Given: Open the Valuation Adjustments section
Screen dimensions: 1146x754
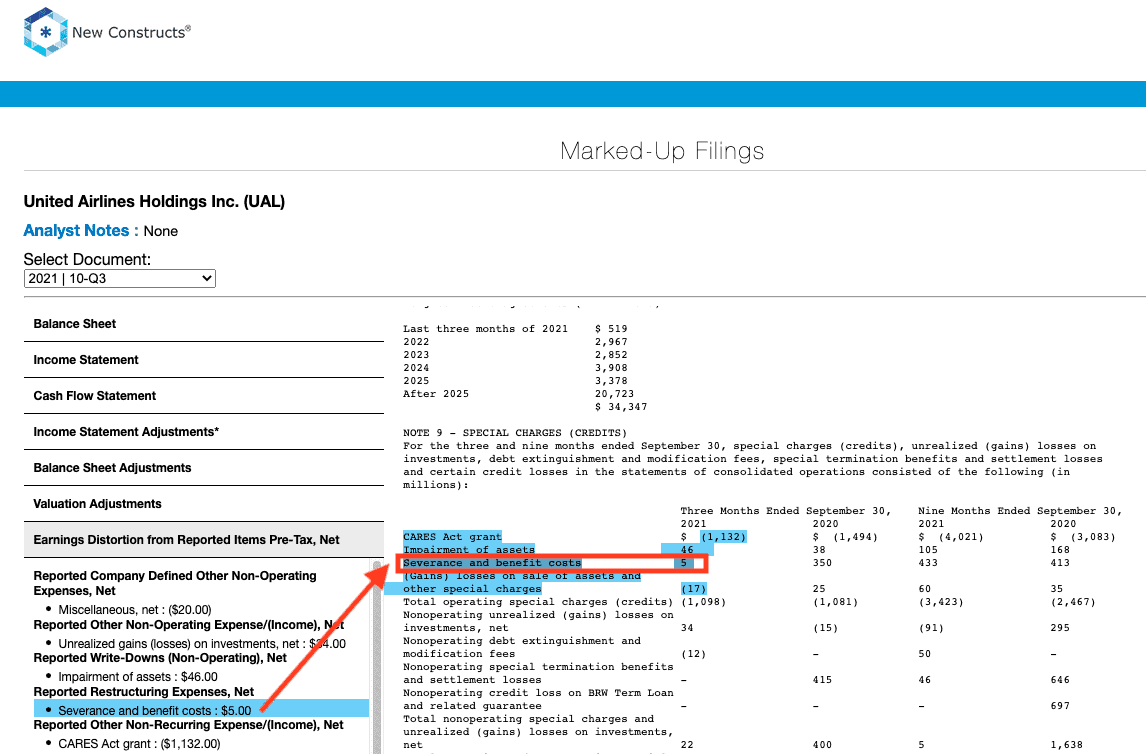Looking at the screenshot, I should [x=204, y=503].
